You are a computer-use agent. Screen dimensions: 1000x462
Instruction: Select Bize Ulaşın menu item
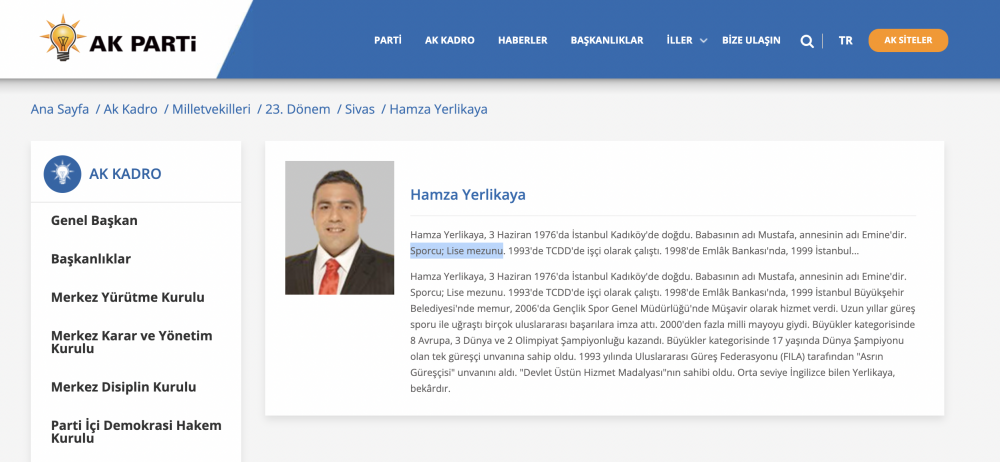[750, 41]
